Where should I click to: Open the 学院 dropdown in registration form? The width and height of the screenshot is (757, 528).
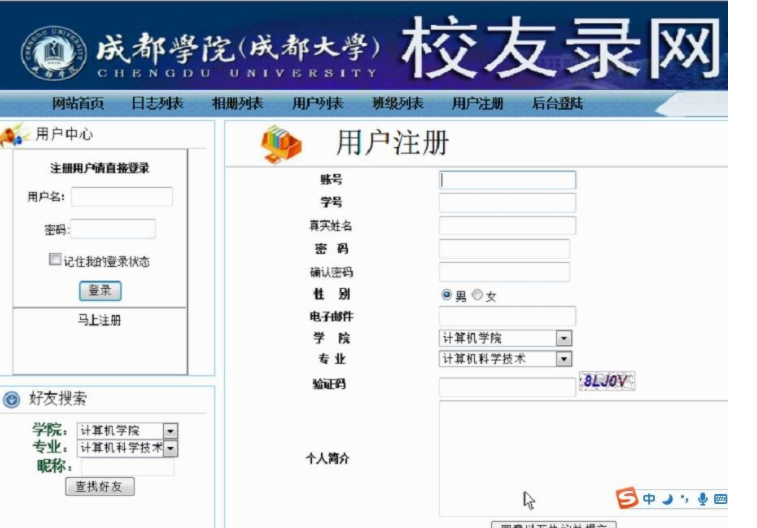(x=505, y=338)
